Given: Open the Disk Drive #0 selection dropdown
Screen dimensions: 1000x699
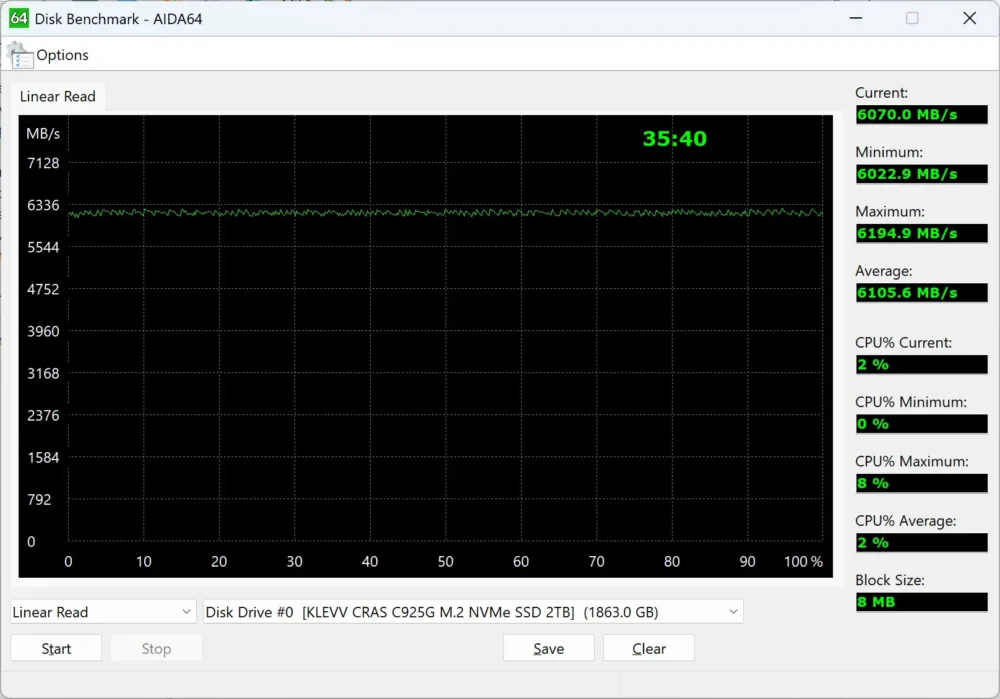Looking at the screenshot, I should (473, 612).
